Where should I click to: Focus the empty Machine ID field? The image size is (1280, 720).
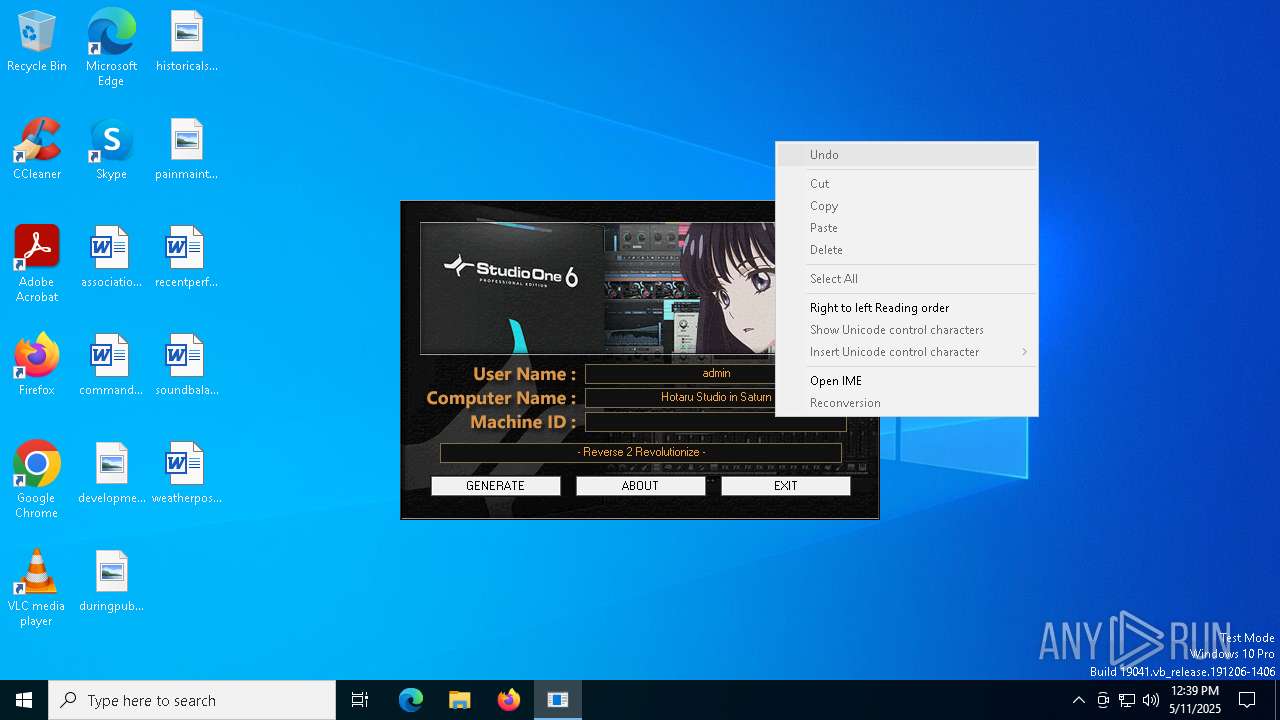click(715, 422)
